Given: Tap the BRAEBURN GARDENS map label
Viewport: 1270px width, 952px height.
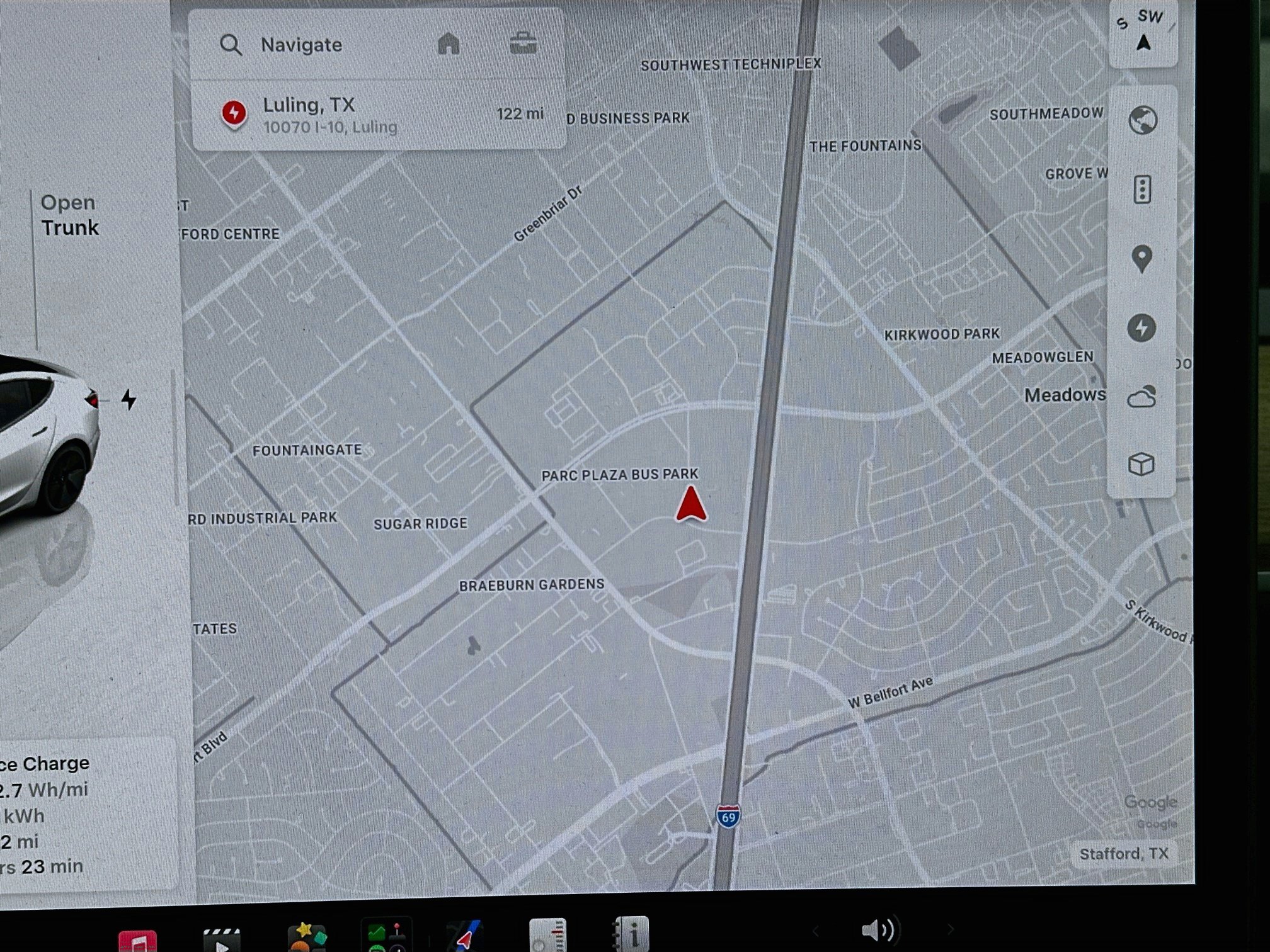Looking at the screenshot, I should pyautogui.click(x=532, y=585).
